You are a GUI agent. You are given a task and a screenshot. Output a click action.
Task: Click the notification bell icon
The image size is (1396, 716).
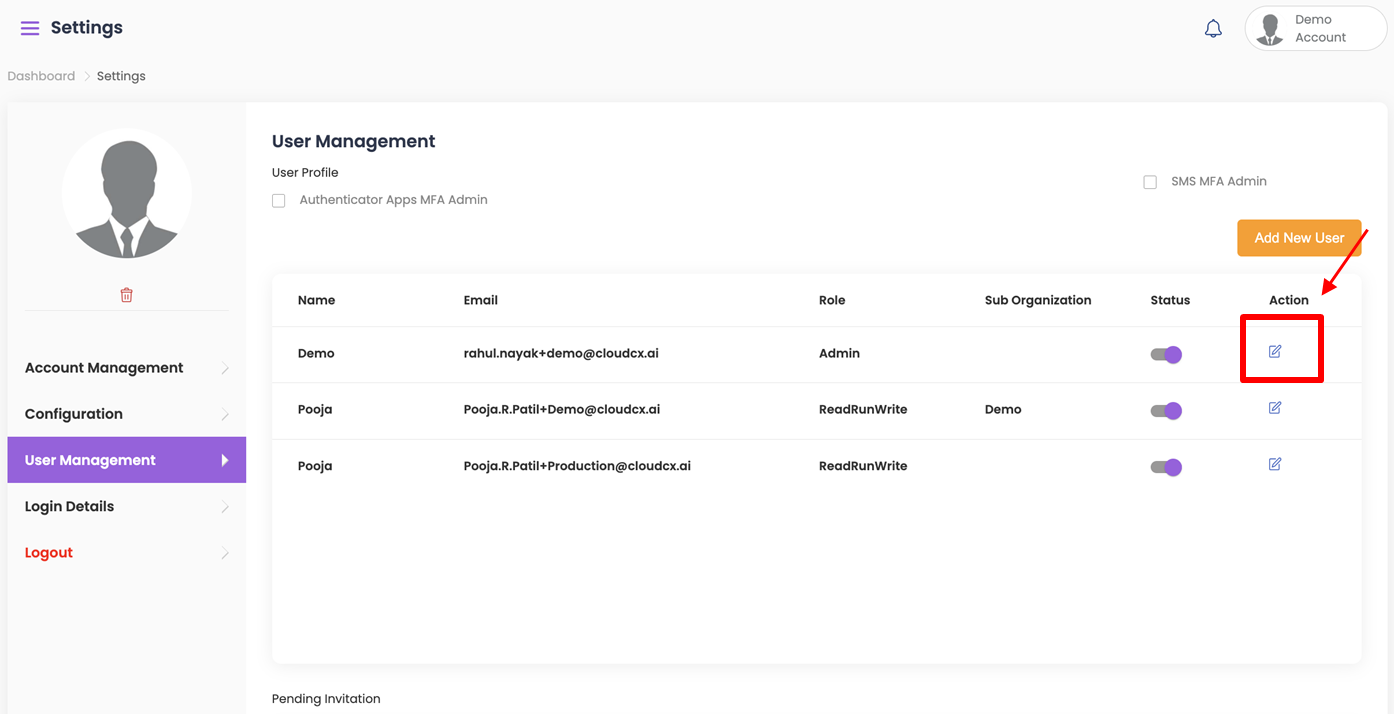coord(1213,29)
